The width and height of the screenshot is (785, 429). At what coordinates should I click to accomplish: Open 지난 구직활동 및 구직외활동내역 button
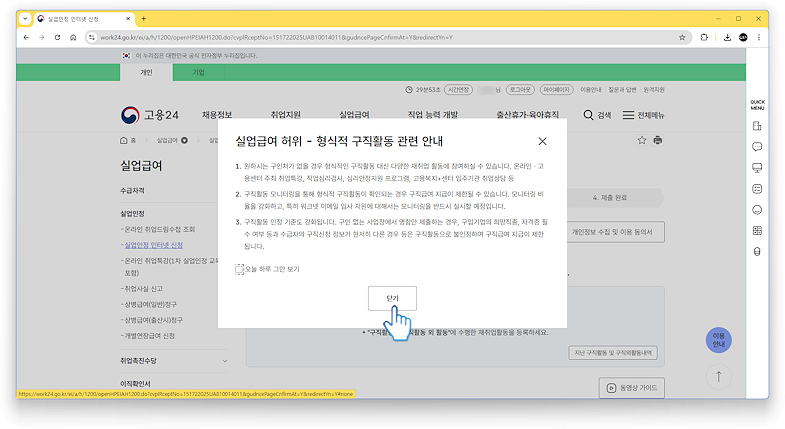click(x=613, y=353)
